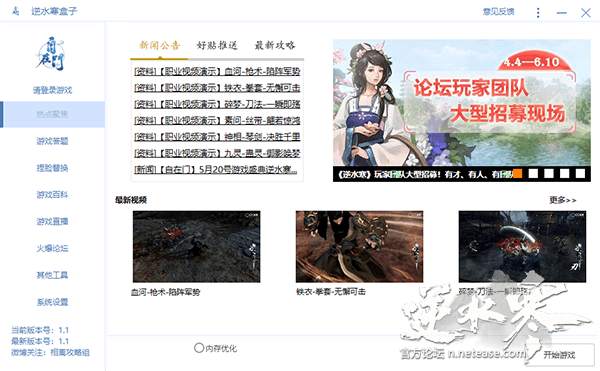
Task: Switch to the 最新攻略 tab
Action: [x=275, y=46]
